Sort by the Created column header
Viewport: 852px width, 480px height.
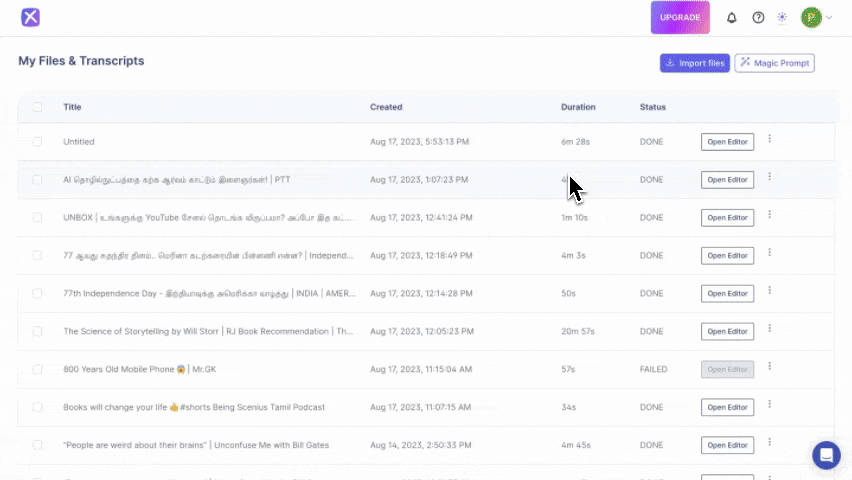[x=386, y=107]
